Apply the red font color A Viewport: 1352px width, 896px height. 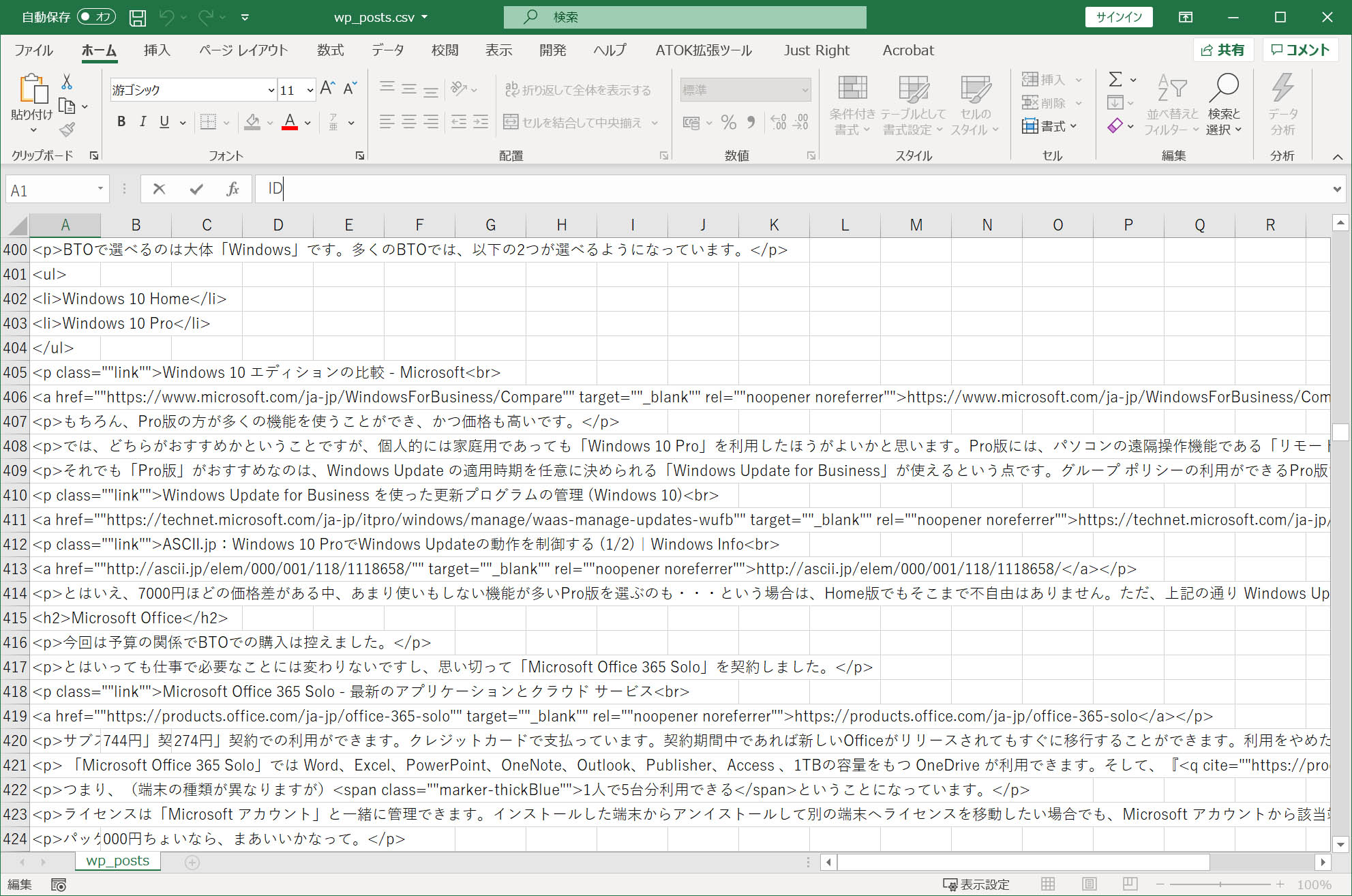290,122
